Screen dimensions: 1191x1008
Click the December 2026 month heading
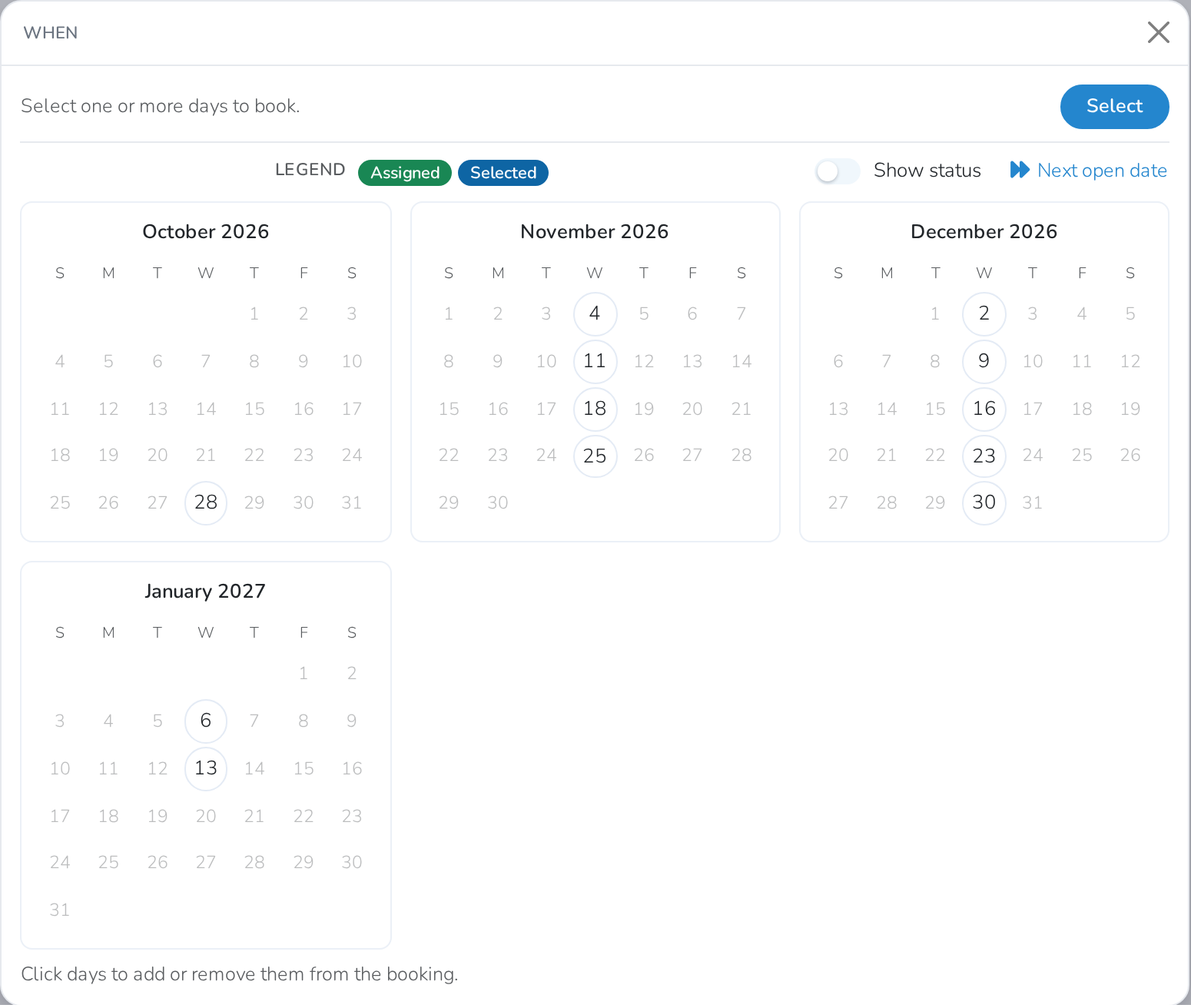coord(984,232)
